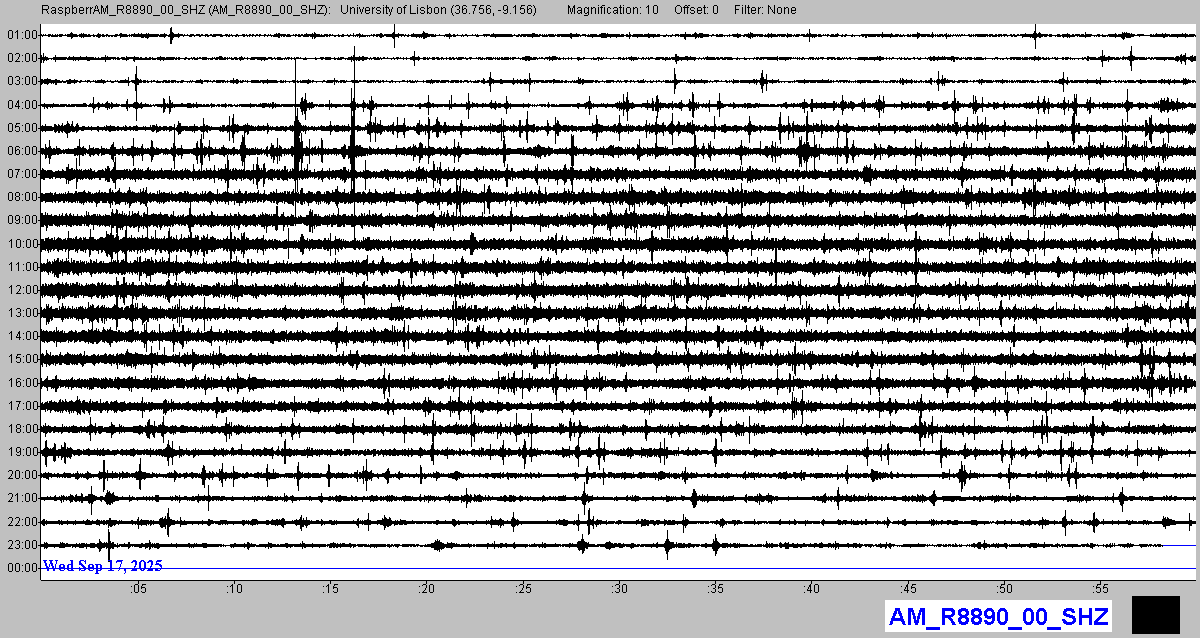Click the Filter: None header label
The height and width of the screenshot is (638, 1200).
[x=765, y=10]
